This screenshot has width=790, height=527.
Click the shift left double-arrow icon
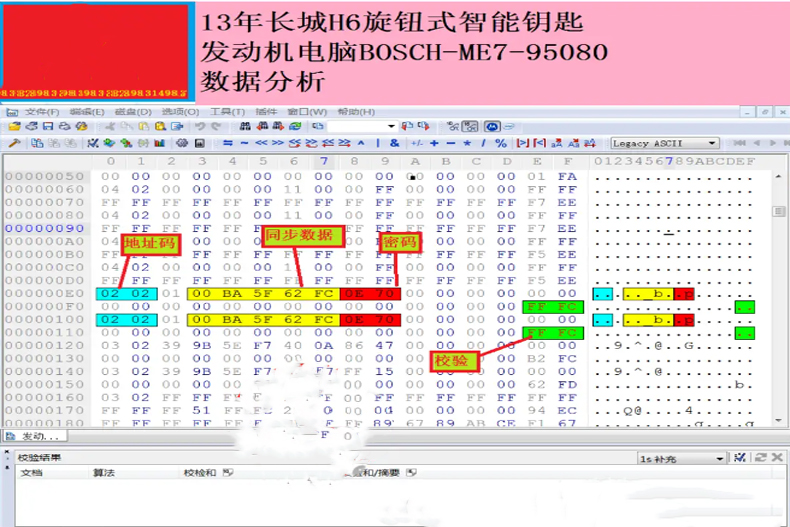pyautogui.click(x=263, y=144)
